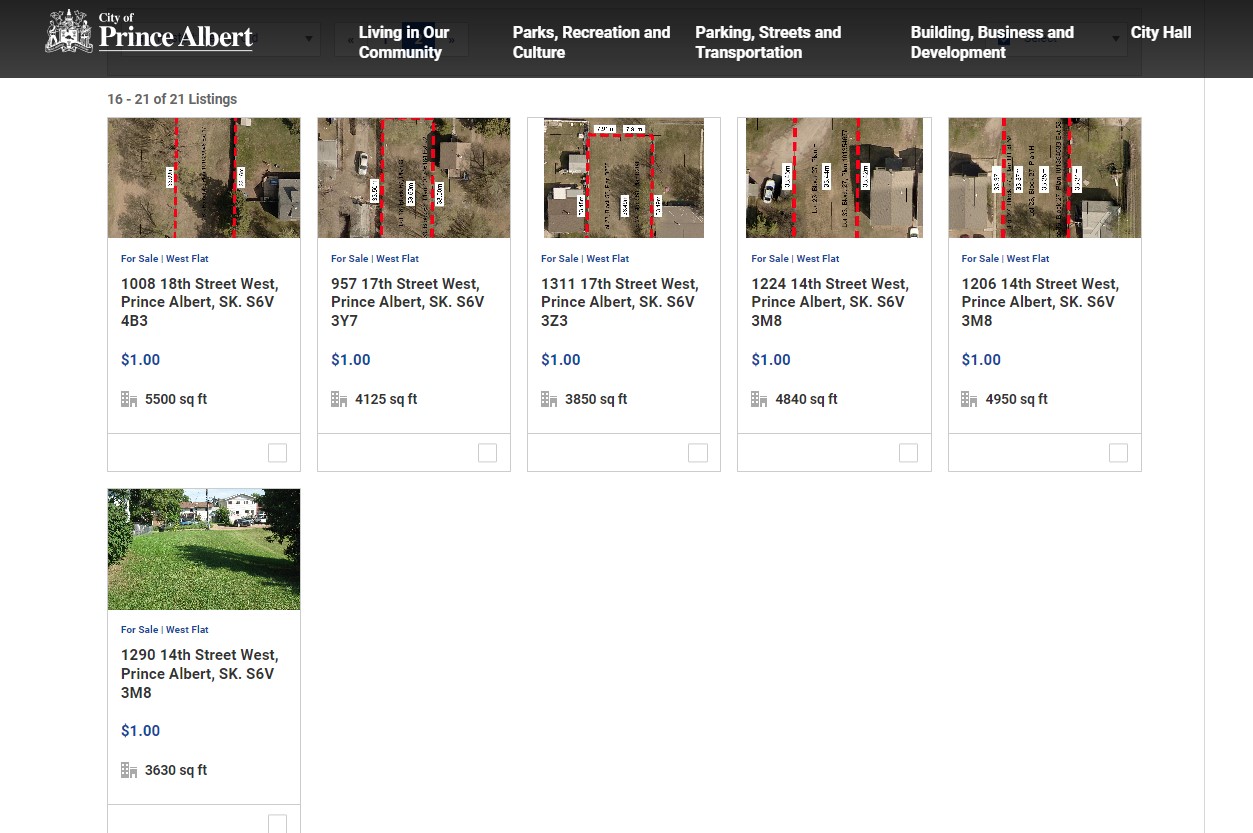
Task: Click 'West Flat' on 1224 14th Street card
Action: click(x=817, y=259)
